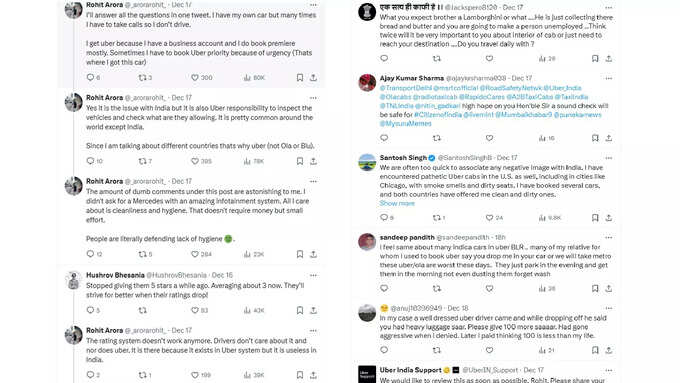Reply to Hushrov Bhesania's 5 stars tweet
The image size is (680, 383).
coord(90,310)
